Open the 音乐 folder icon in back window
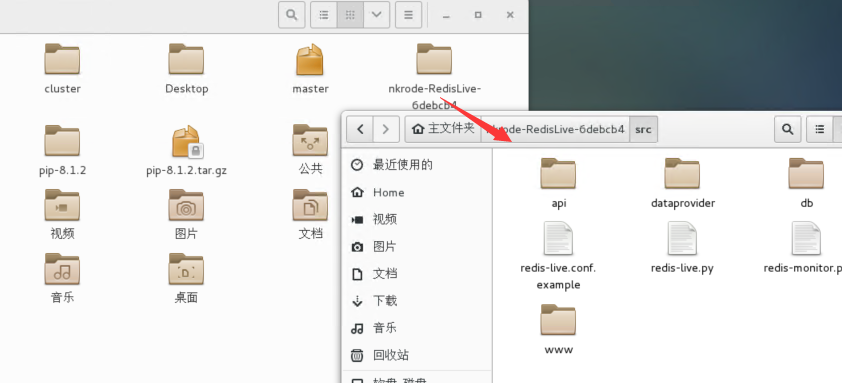The image size is (842, 383). tap(62, 269)
